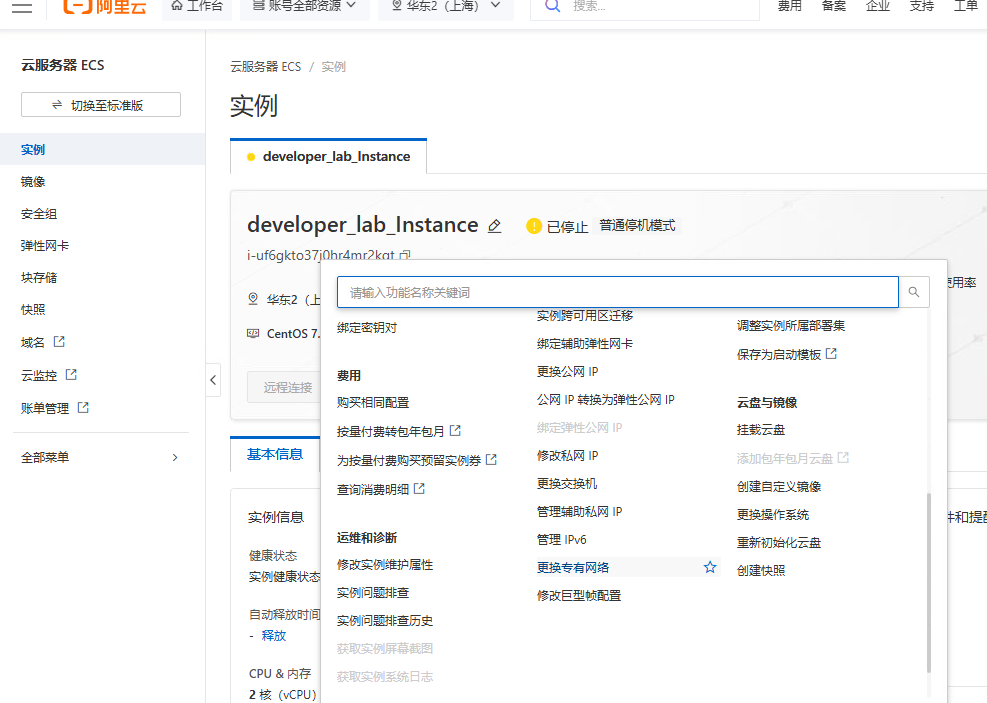Click the external icon next to 为按量付费购买预留实例券

[491, 459]
